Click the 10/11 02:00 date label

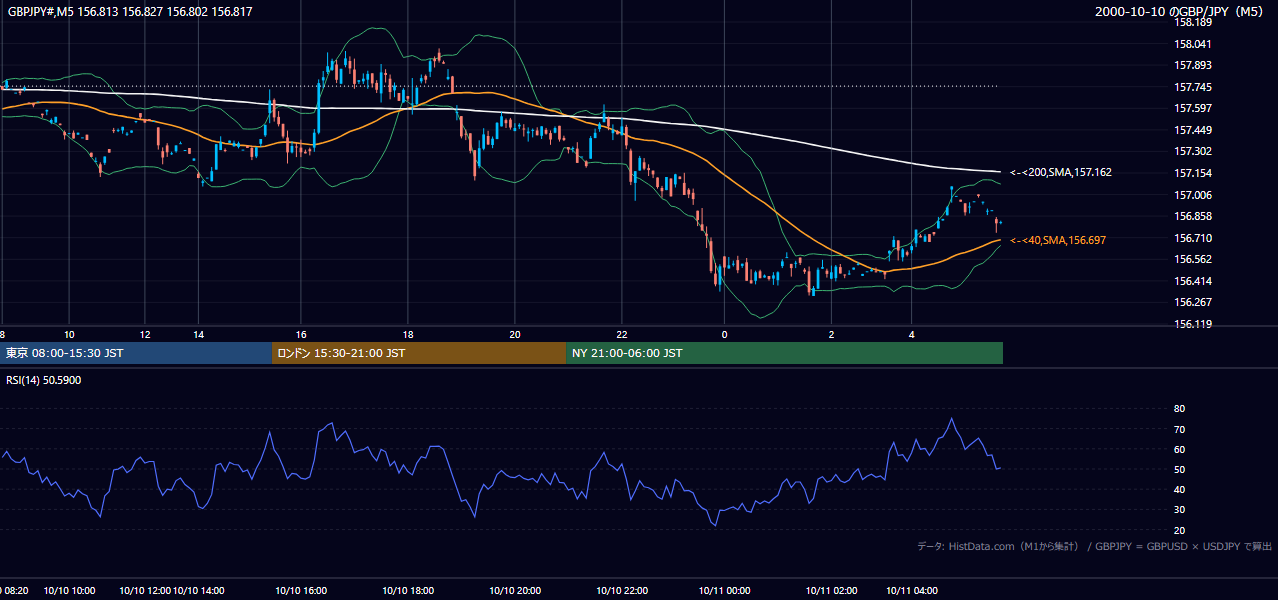coord(831,591)
